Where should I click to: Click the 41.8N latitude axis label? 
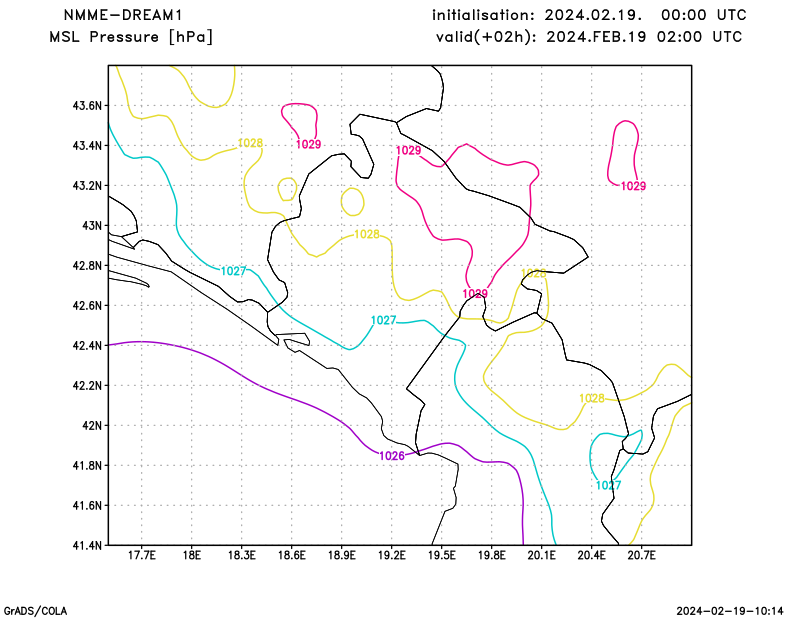pos(87,465)
